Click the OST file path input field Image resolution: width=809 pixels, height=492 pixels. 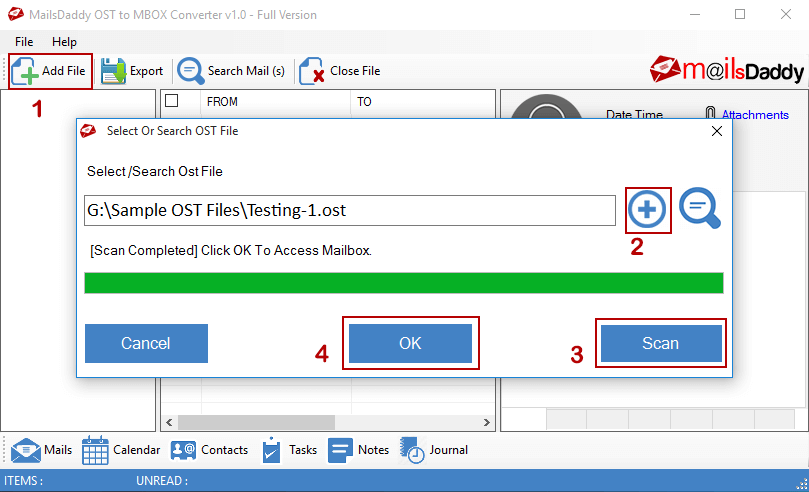click(350, 210)
